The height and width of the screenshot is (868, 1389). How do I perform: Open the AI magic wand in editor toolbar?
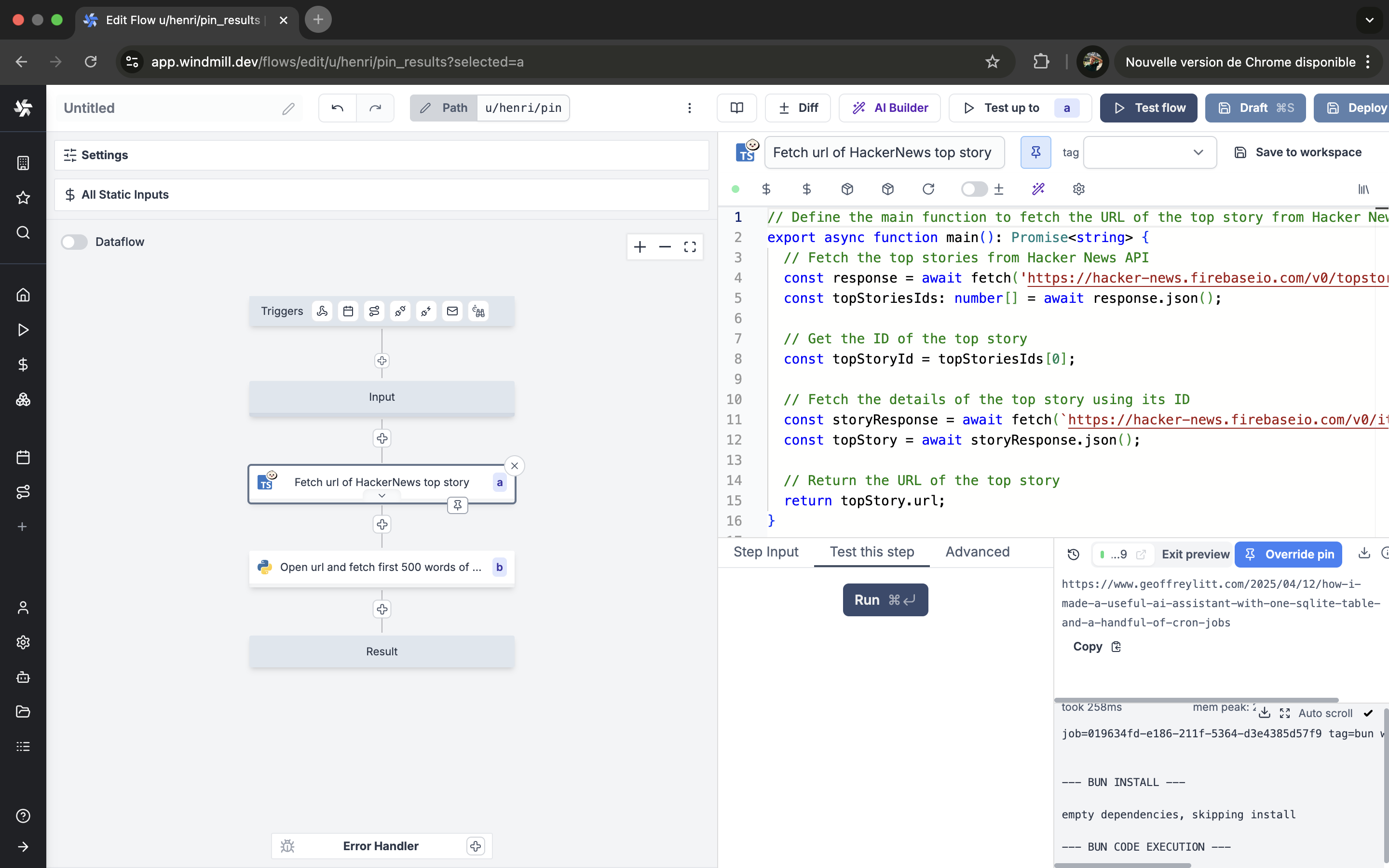1038,189
